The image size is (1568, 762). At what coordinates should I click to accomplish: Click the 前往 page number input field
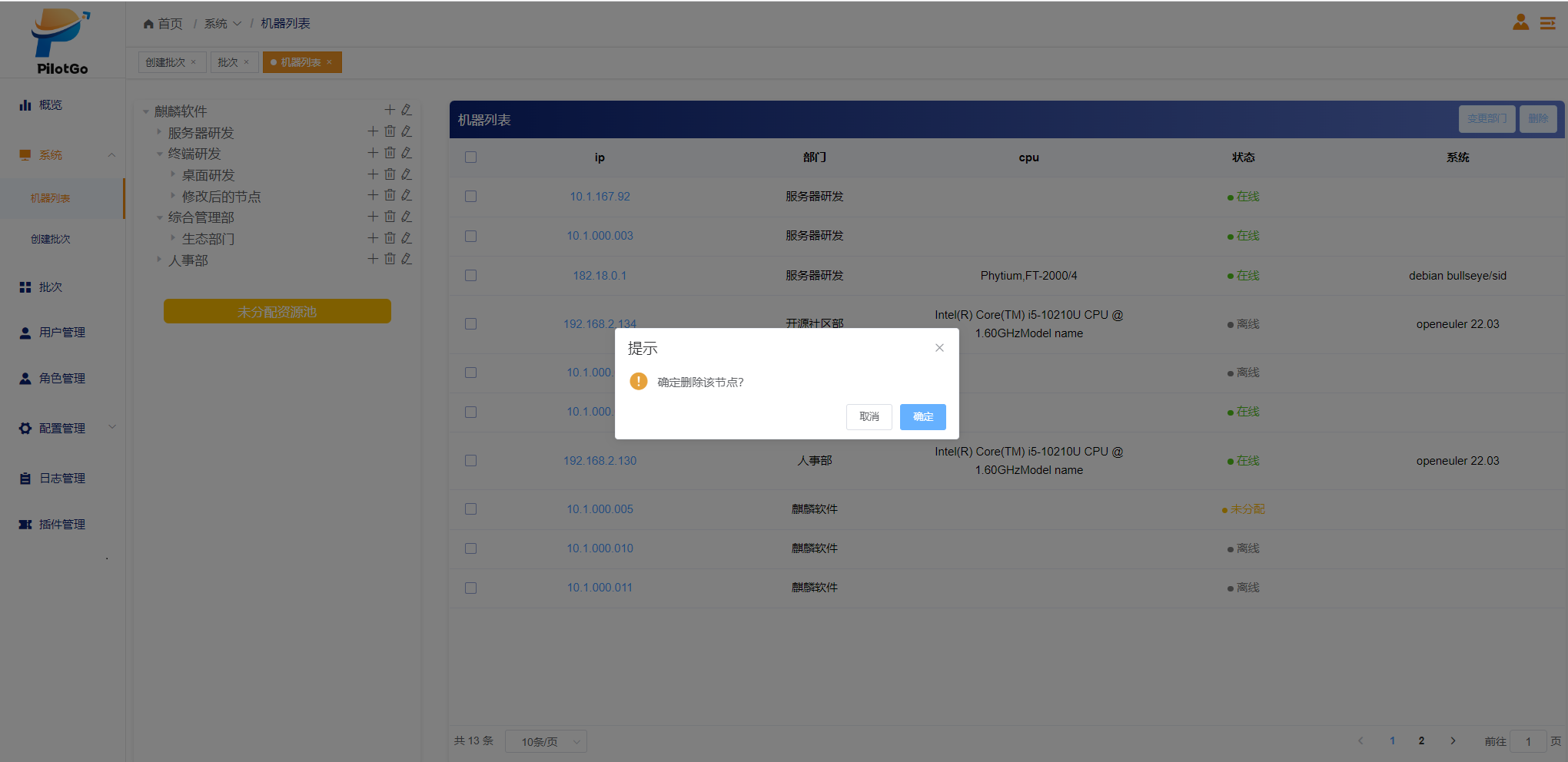tap(1528, 741)
